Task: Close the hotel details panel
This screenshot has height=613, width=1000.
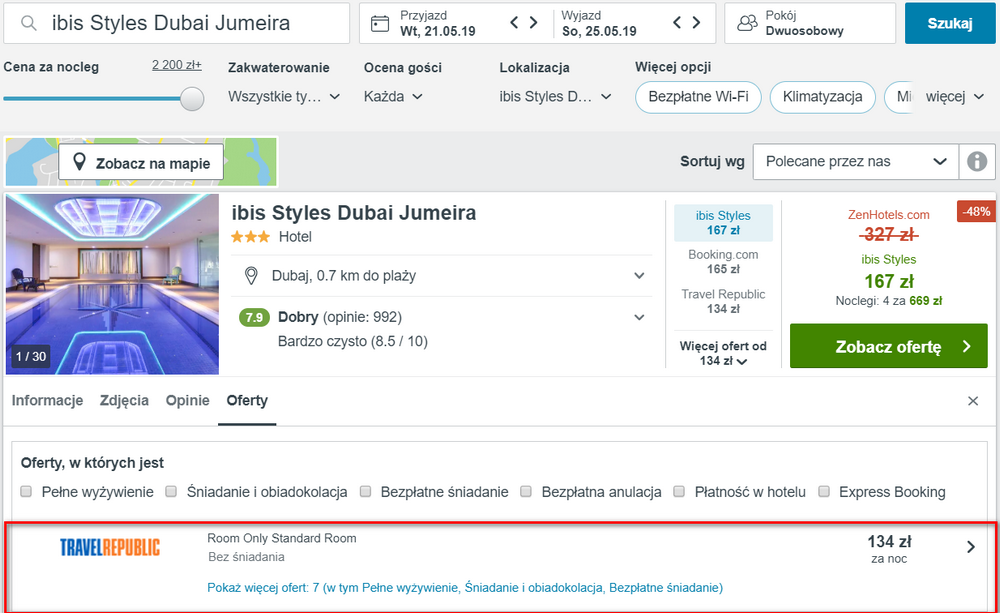Action: 973,401
